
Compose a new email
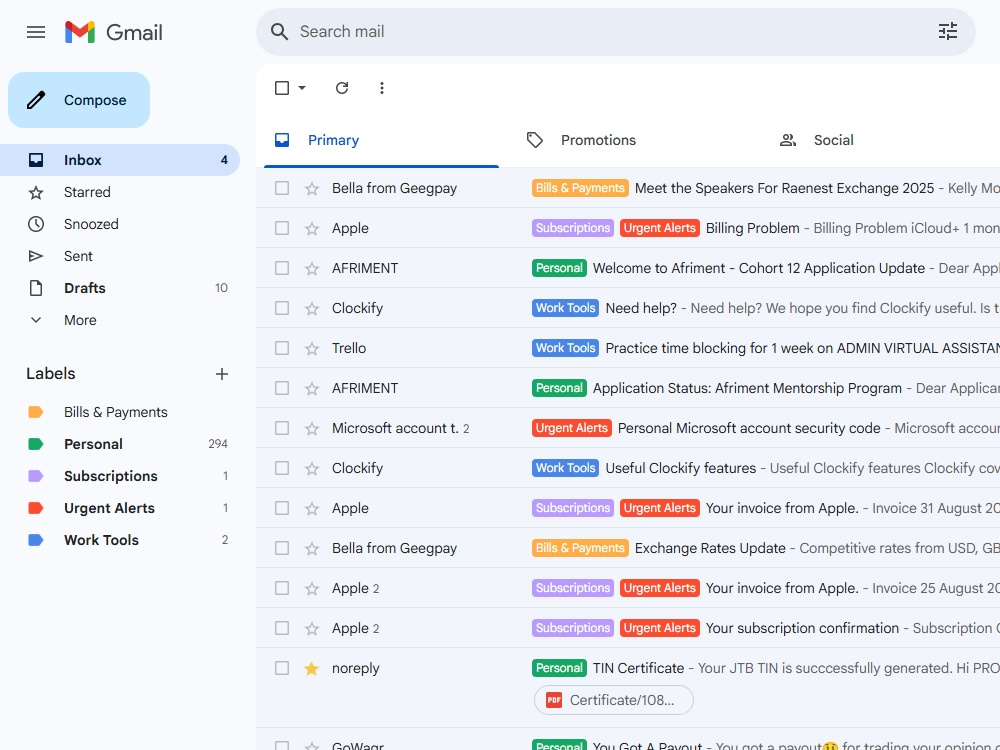(79, 100)
